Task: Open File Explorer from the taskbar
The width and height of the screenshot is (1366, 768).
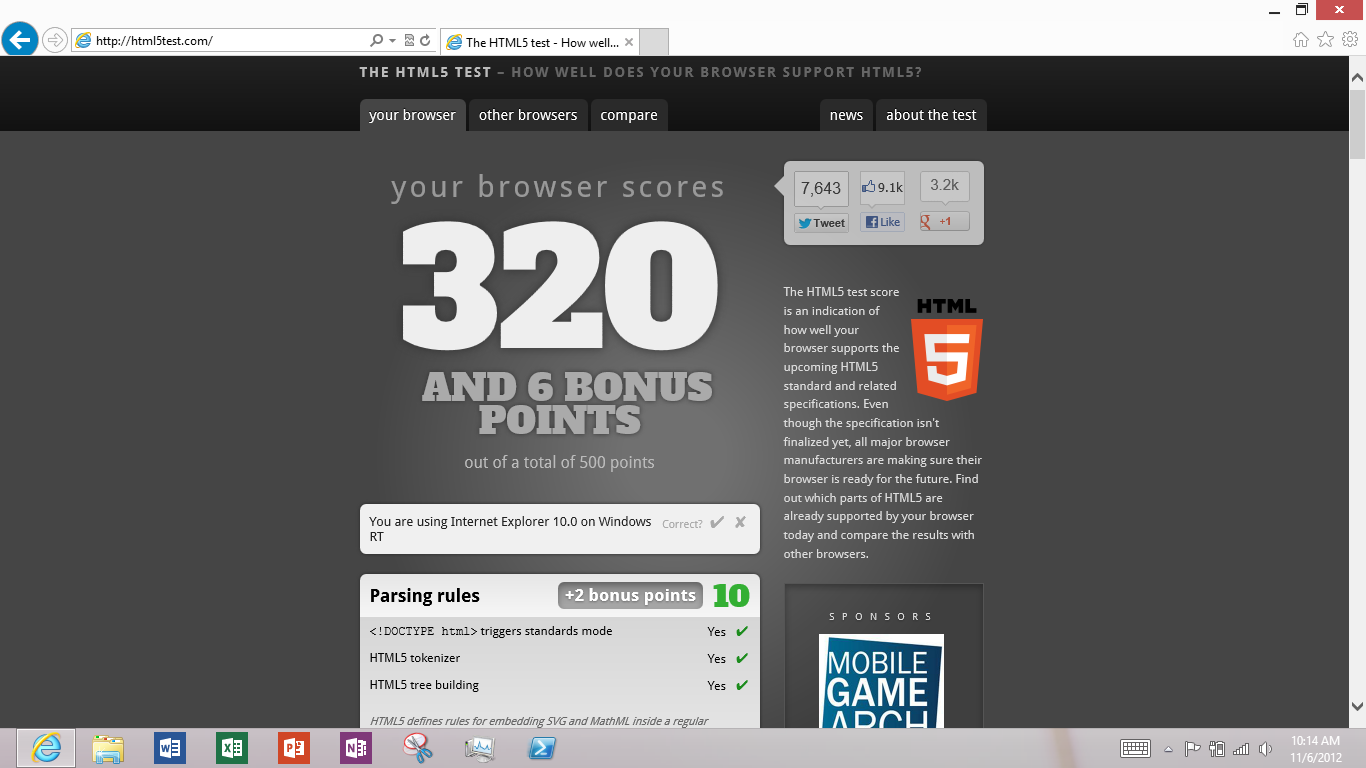Action: [x=108, y=748]
